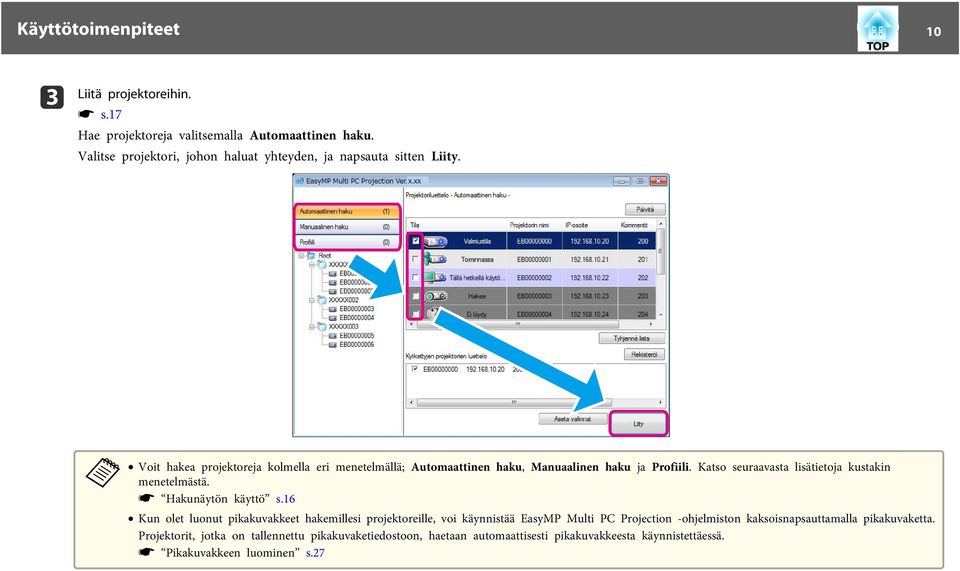Click the Rekisteröi button

(645, 355)
